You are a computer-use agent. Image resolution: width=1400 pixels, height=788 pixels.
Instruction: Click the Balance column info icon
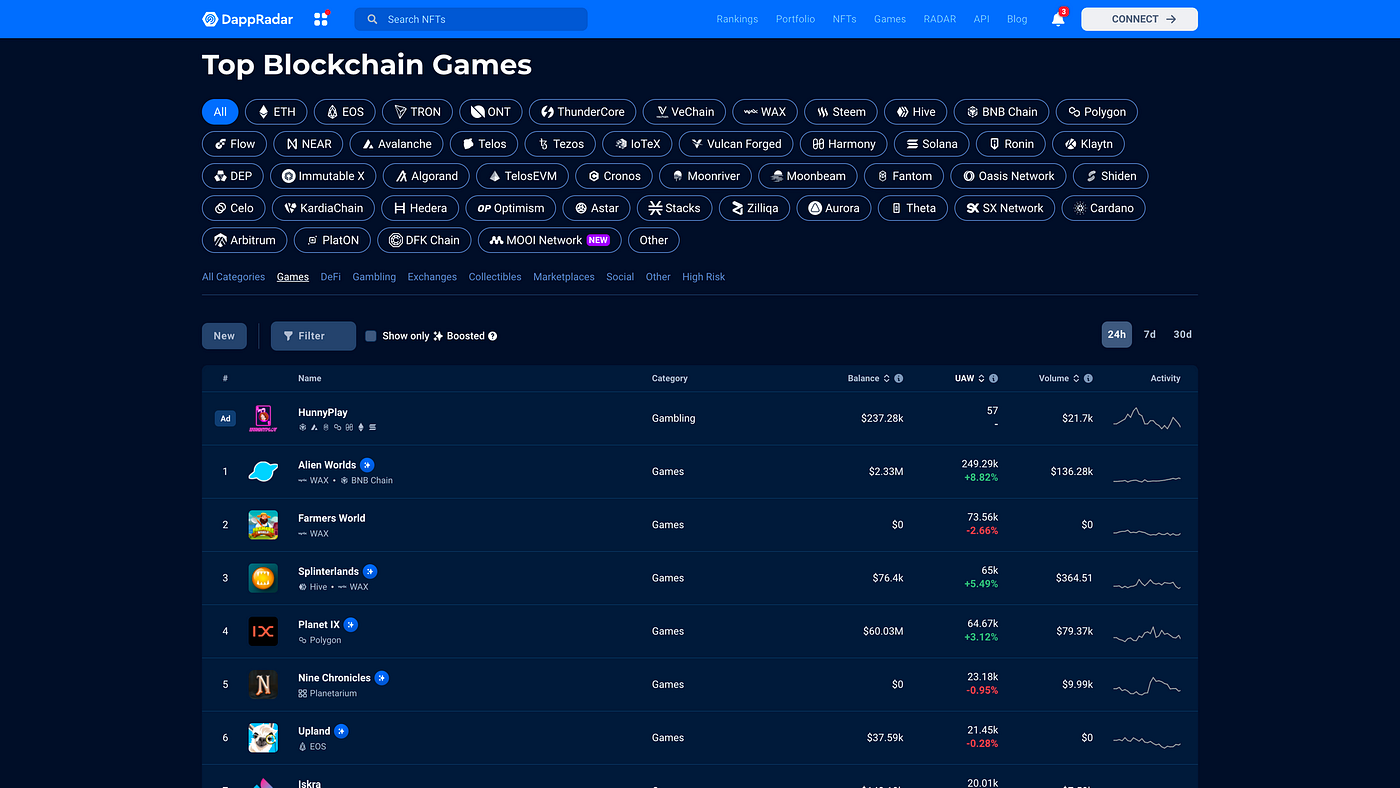(x=898, y=378)
